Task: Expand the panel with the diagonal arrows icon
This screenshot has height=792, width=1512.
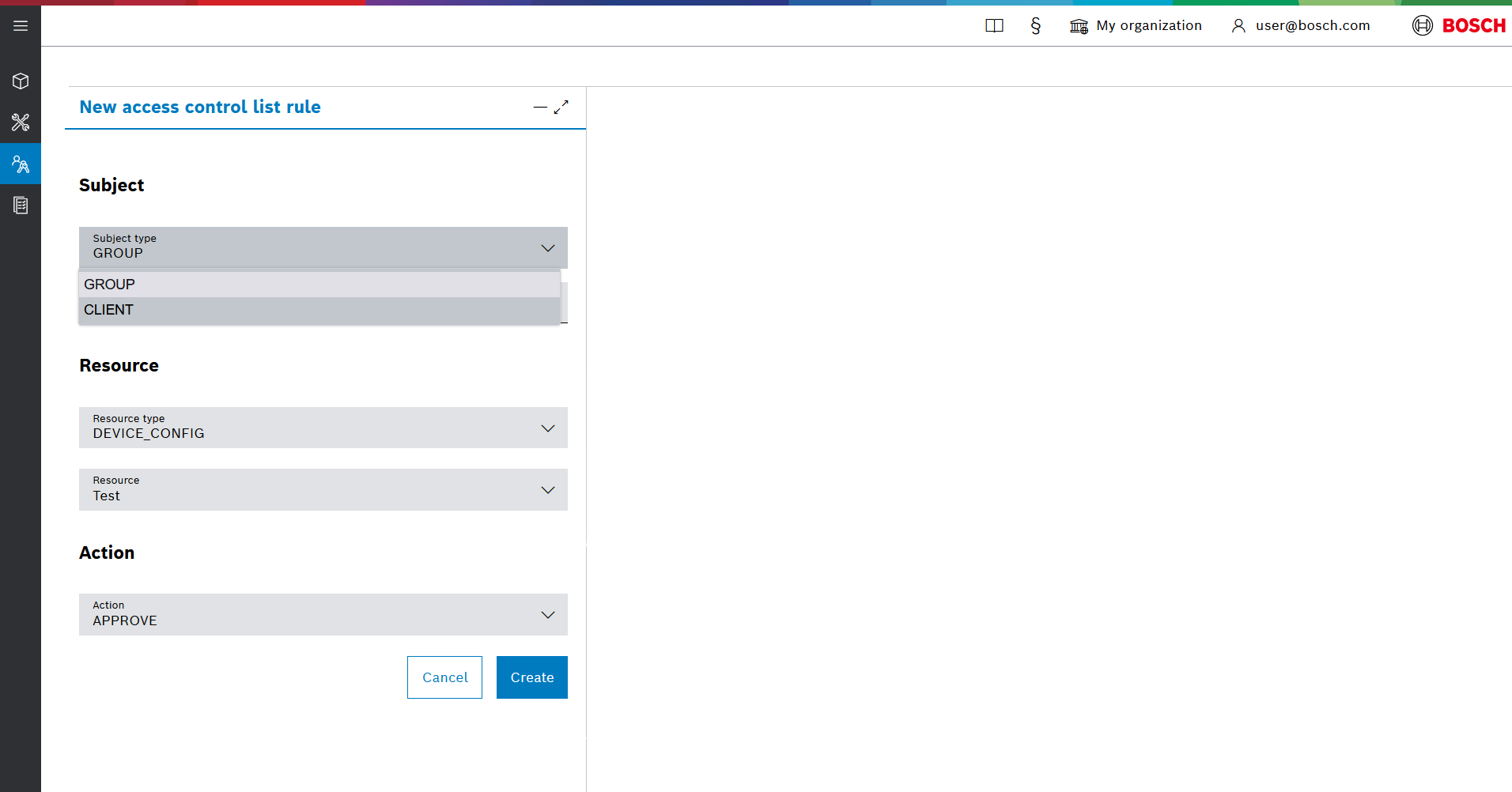Action: coord(561,107)
